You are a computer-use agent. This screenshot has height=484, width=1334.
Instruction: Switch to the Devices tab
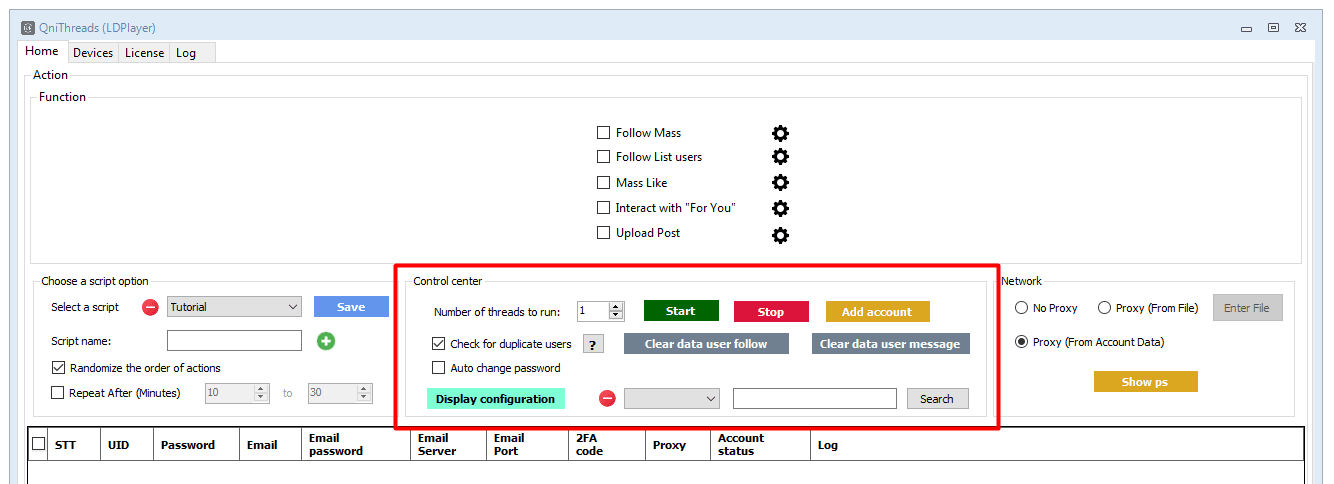93,53
